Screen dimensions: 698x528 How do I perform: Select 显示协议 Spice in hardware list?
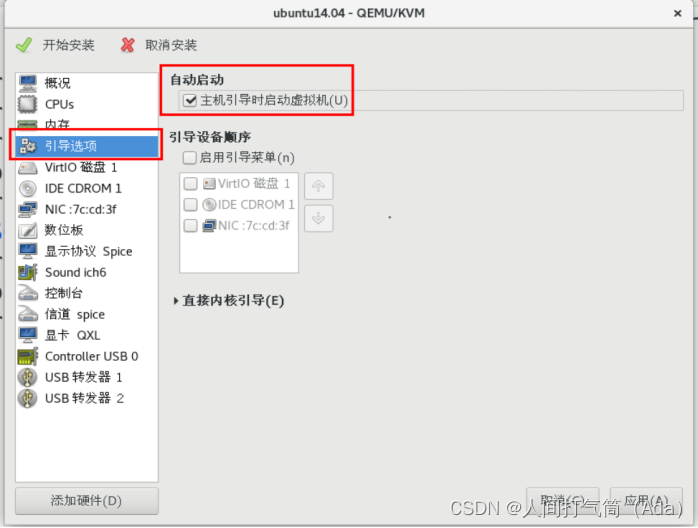click(87, 251)
